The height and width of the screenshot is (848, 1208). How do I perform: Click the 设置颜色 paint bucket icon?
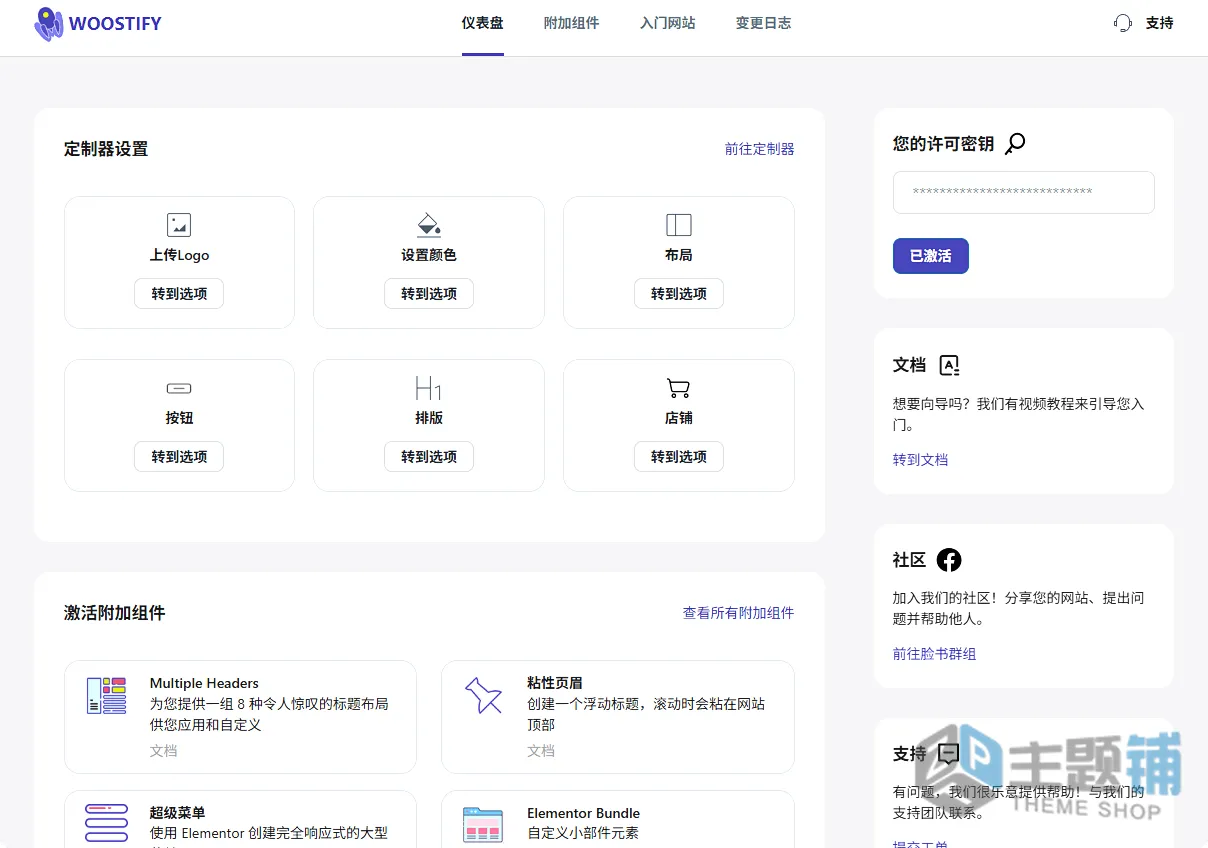point(429,225)
